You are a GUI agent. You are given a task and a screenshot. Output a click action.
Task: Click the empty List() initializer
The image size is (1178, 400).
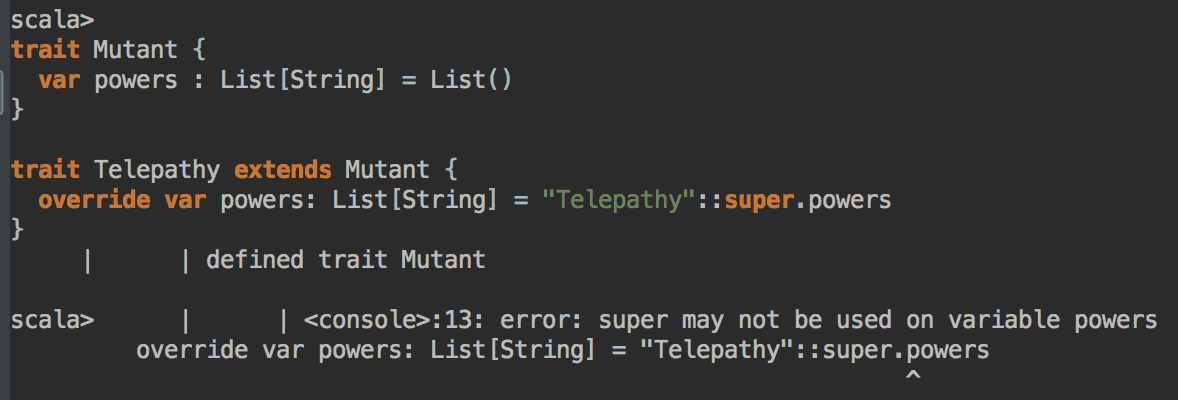click(x=471, y=79)
